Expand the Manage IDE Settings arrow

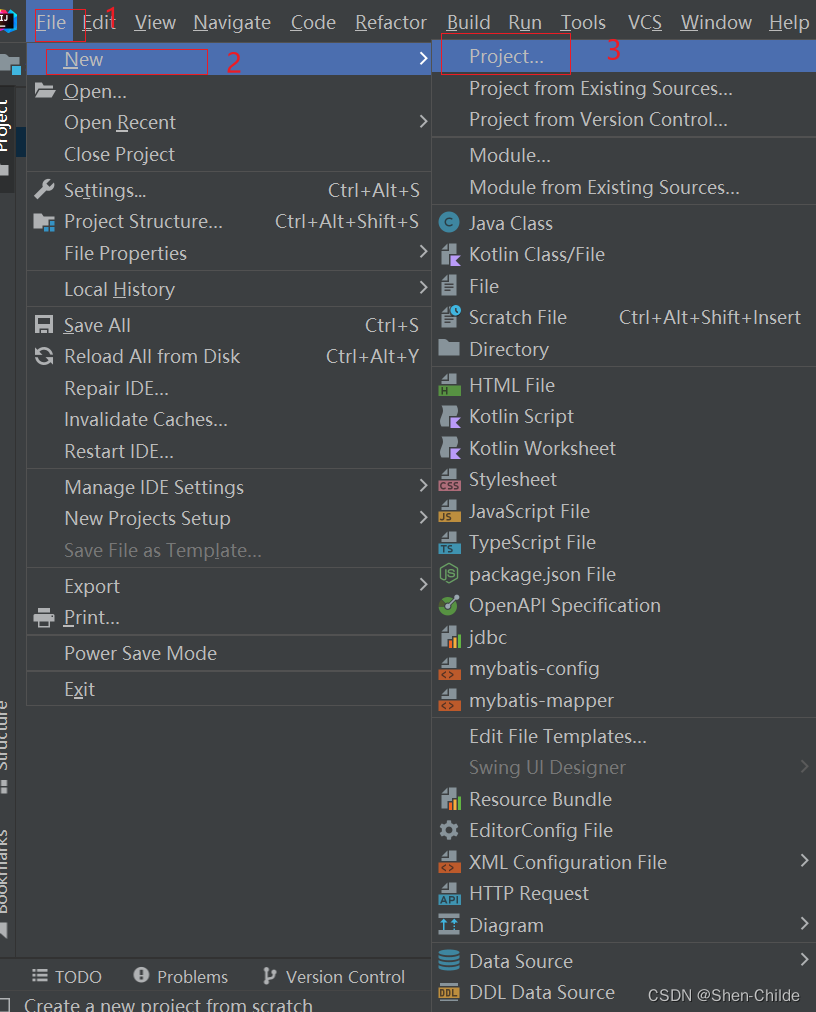coord(423,485)
